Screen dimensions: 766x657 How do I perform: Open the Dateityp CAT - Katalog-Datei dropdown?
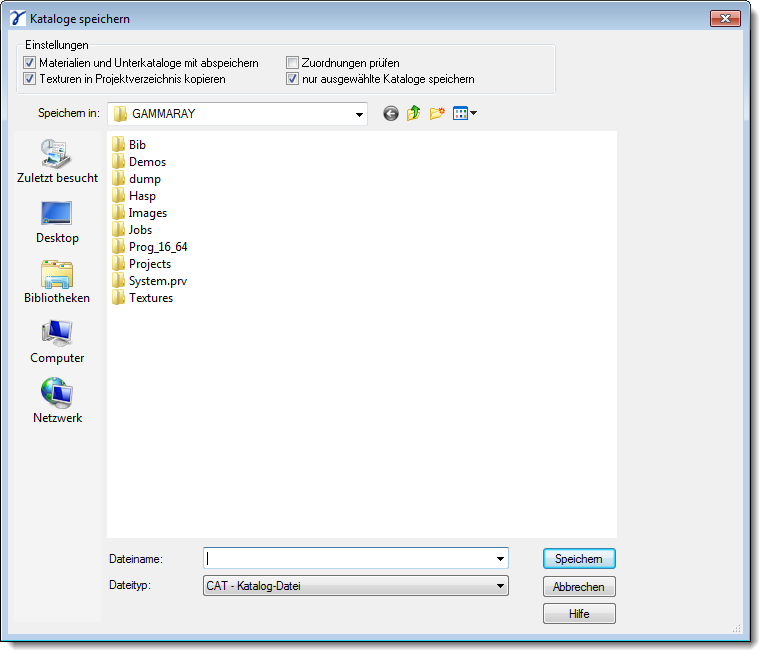(356, 586)
